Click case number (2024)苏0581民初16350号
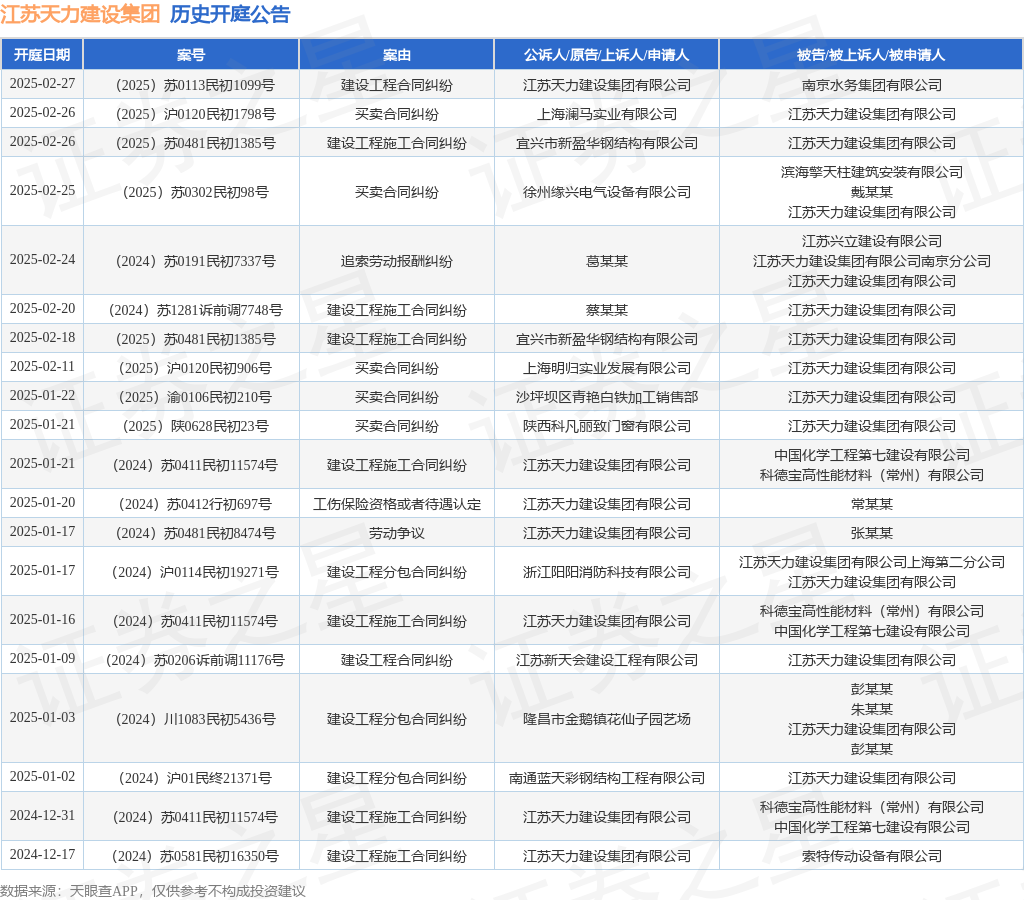This screenshot has height=900, width=1024. 195,856
